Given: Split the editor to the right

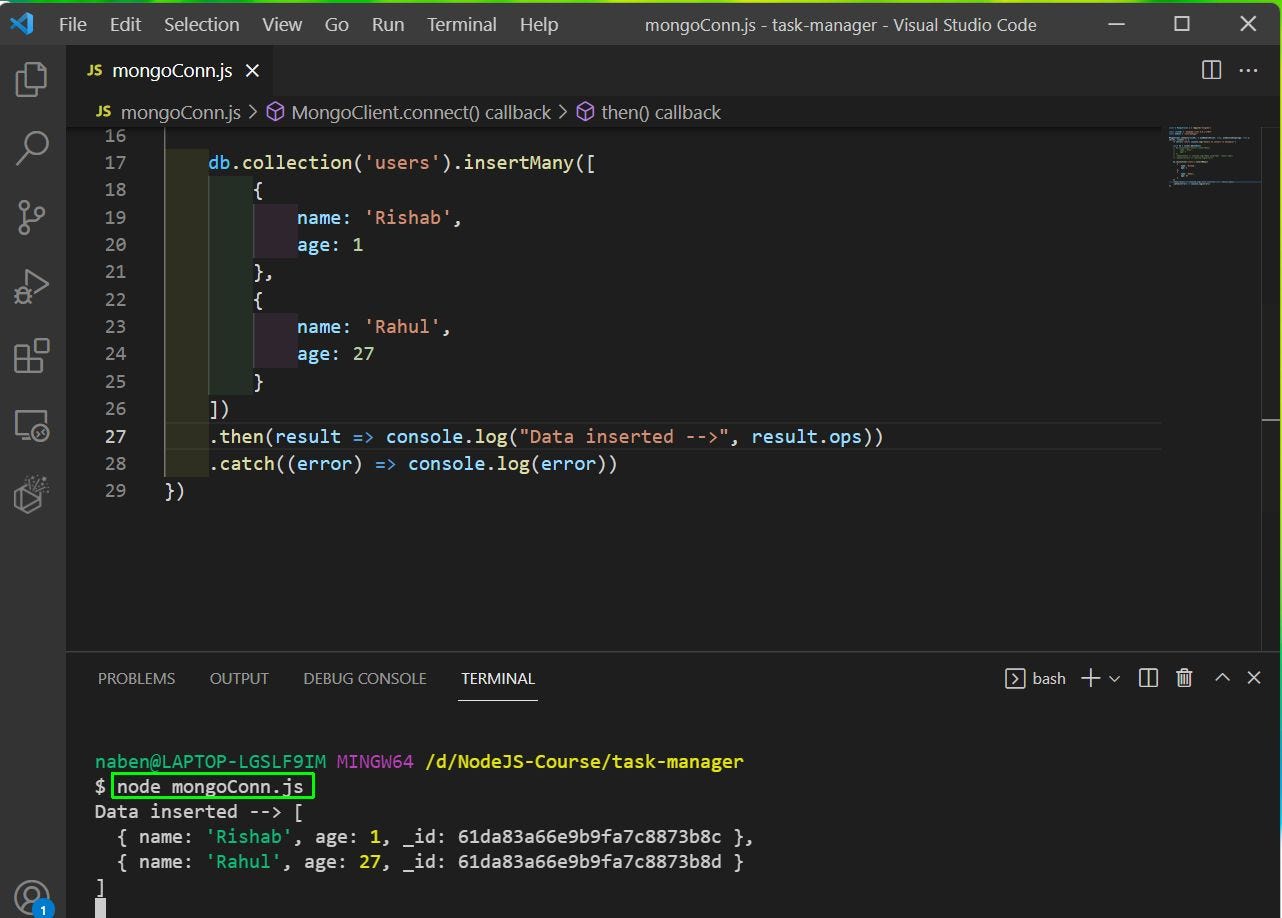Looking at the screenshot, I should click(x=1211, y=70).
